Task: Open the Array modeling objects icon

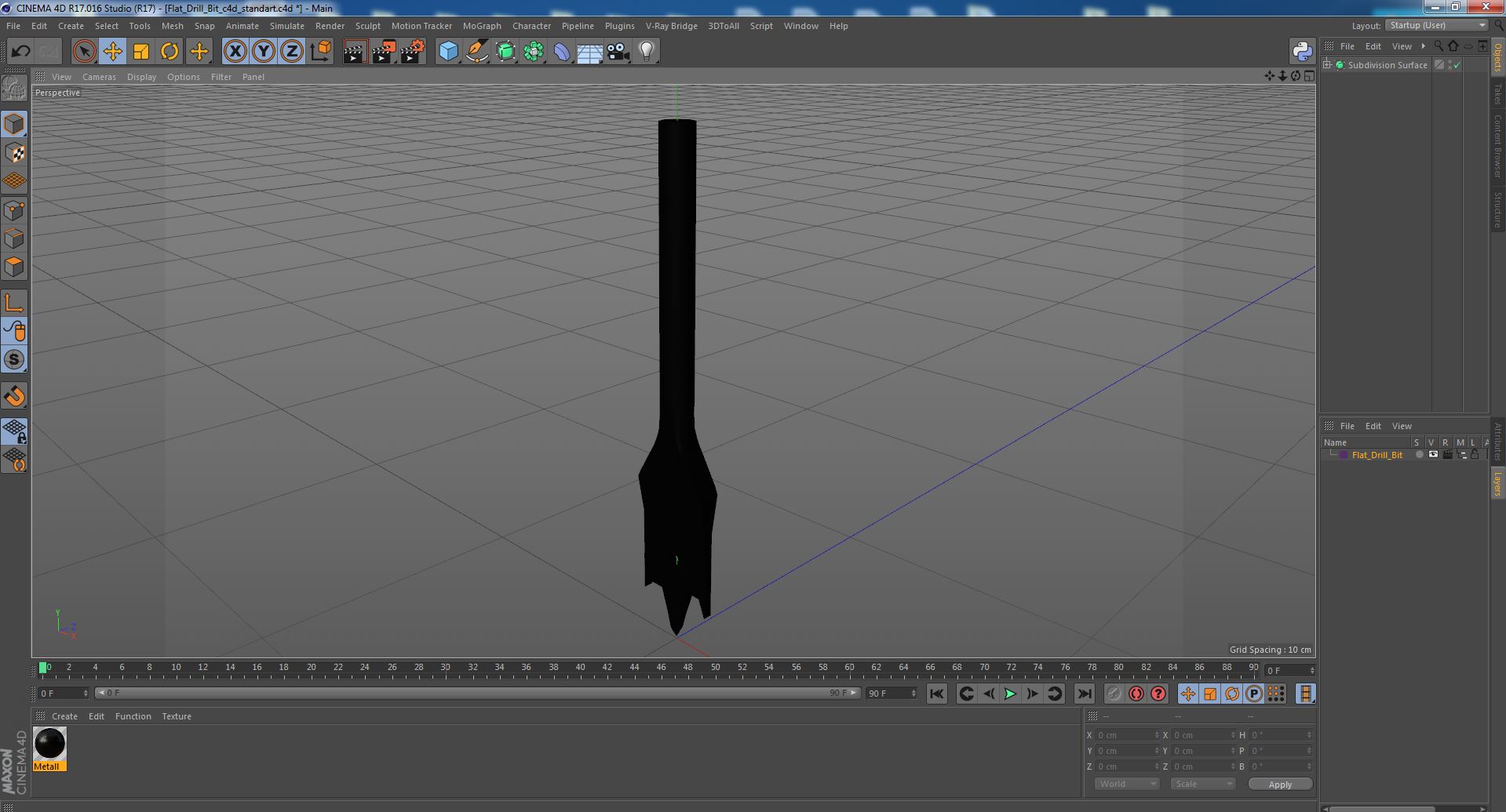Action: coord(534,52)
